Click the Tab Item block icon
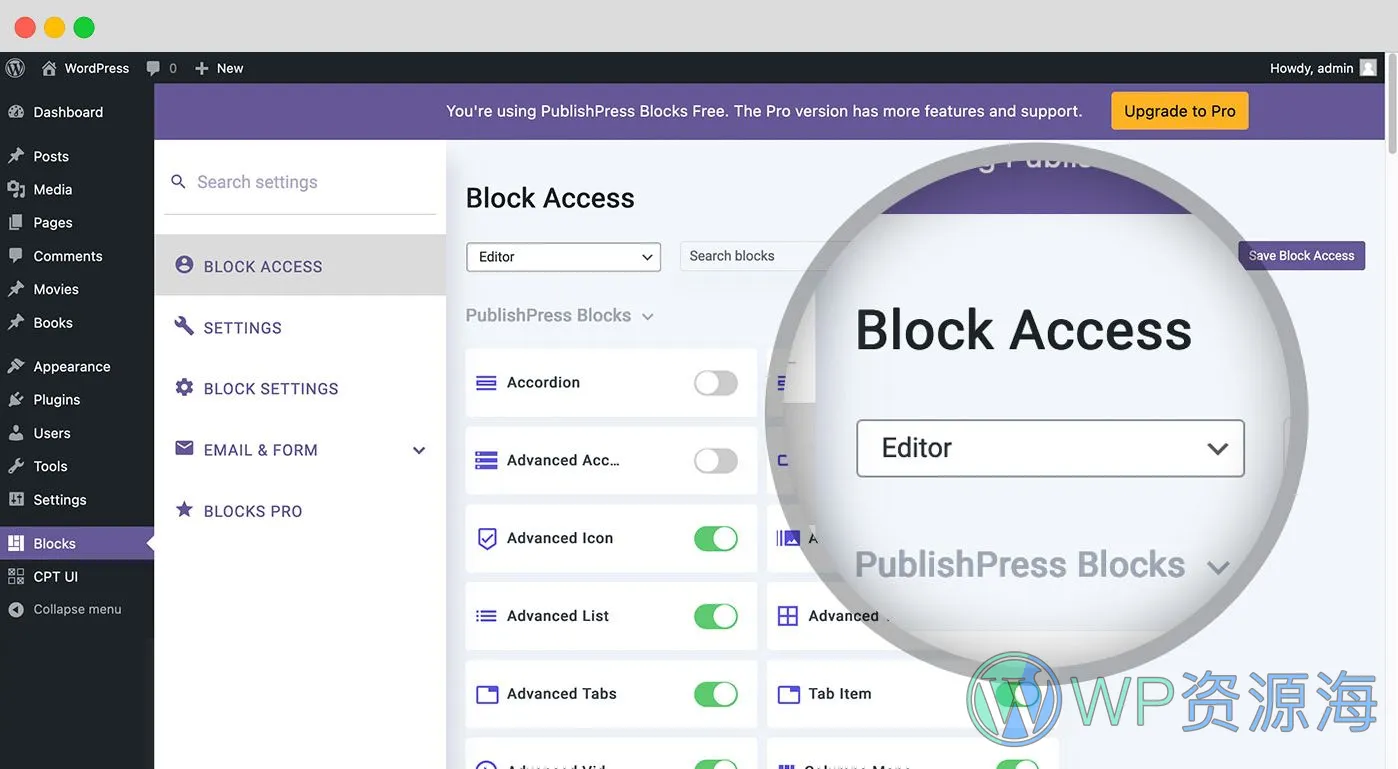Image resolution: width=1398 pixels, height=769 pixels. pyautogui.click(x=788, y=694)
